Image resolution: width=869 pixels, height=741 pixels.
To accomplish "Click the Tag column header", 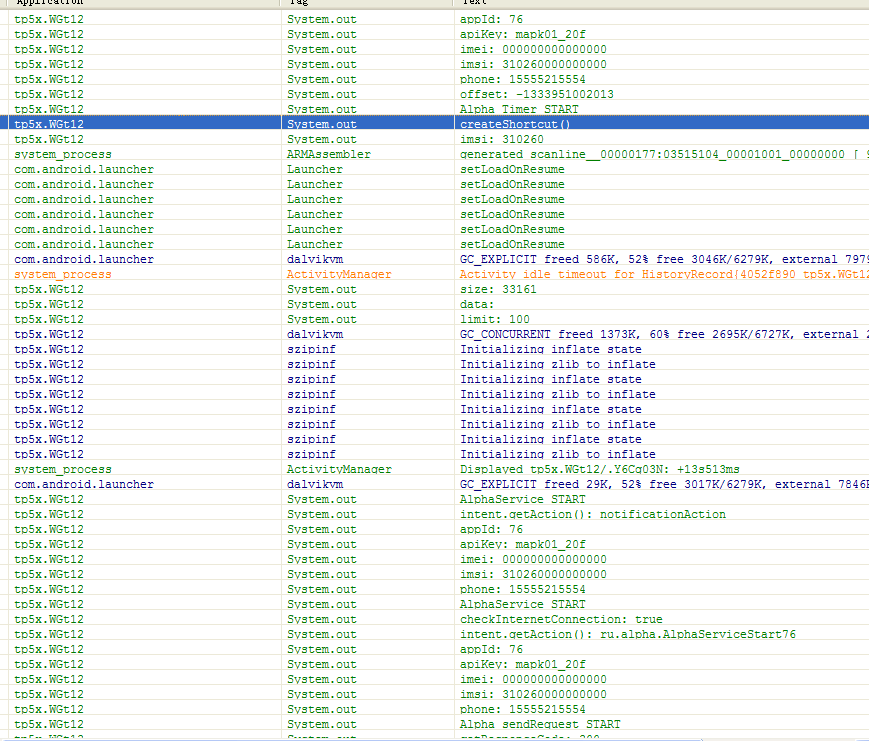I will tap(298, 3).
